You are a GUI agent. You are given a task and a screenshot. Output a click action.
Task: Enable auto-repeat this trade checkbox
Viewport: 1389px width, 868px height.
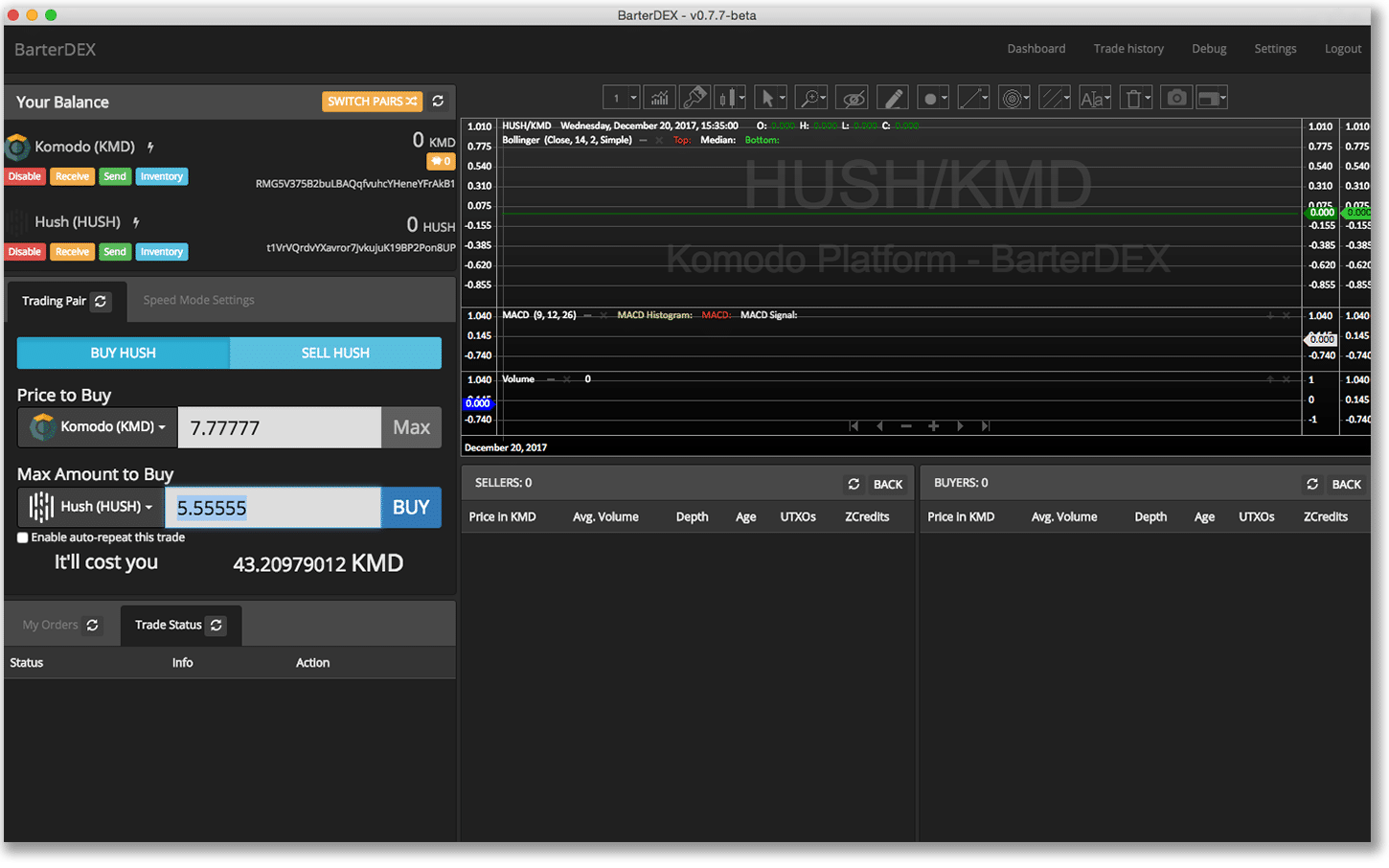[22, 537]
